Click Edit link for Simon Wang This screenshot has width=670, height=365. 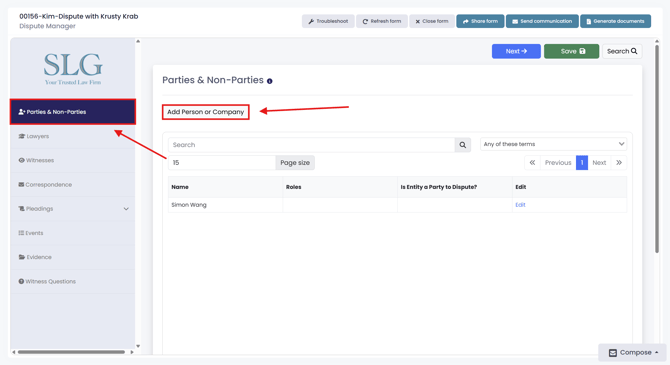520,205
